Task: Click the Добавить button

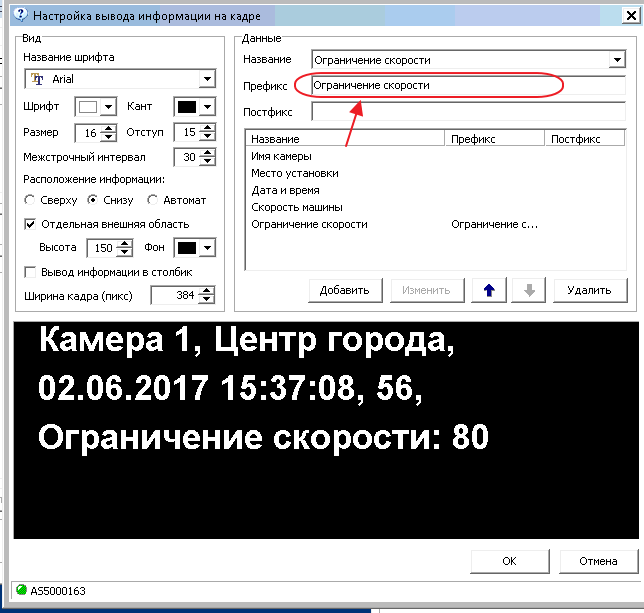Action: (345, 290)
